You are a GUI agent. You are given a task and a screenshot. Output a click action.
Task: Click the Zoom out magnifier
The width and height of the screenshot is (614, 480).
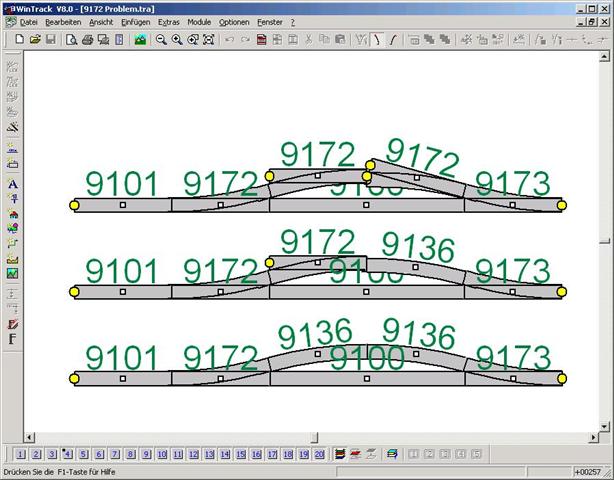[161, 39]
